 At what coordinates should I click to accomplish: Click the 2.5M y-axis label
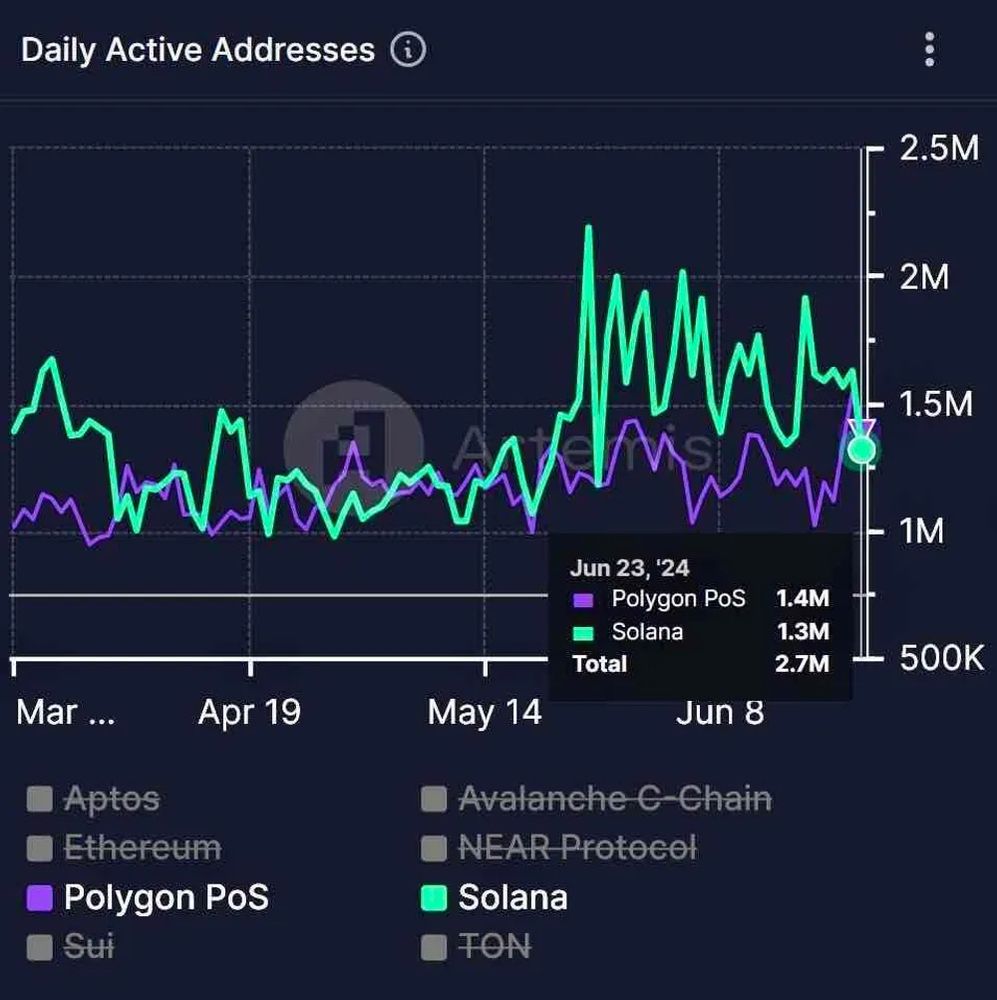click(939, 148)
